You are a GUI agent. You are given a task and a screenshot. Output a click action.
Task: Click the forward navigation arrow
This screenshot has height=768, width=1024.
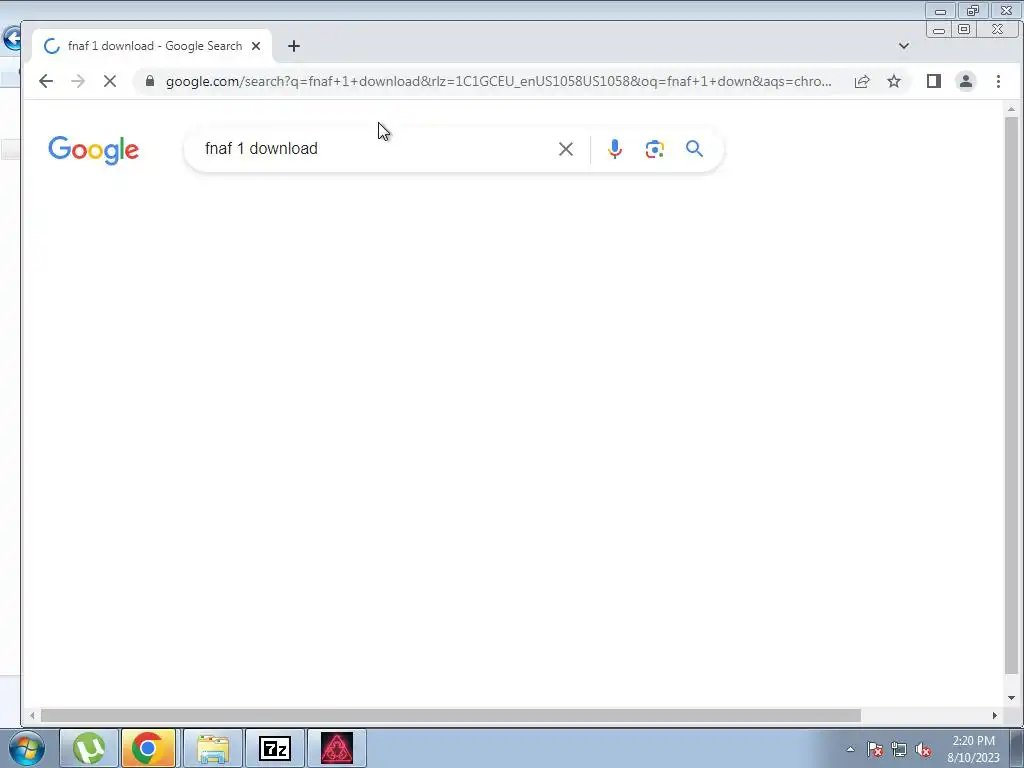[x=78, y=81]
